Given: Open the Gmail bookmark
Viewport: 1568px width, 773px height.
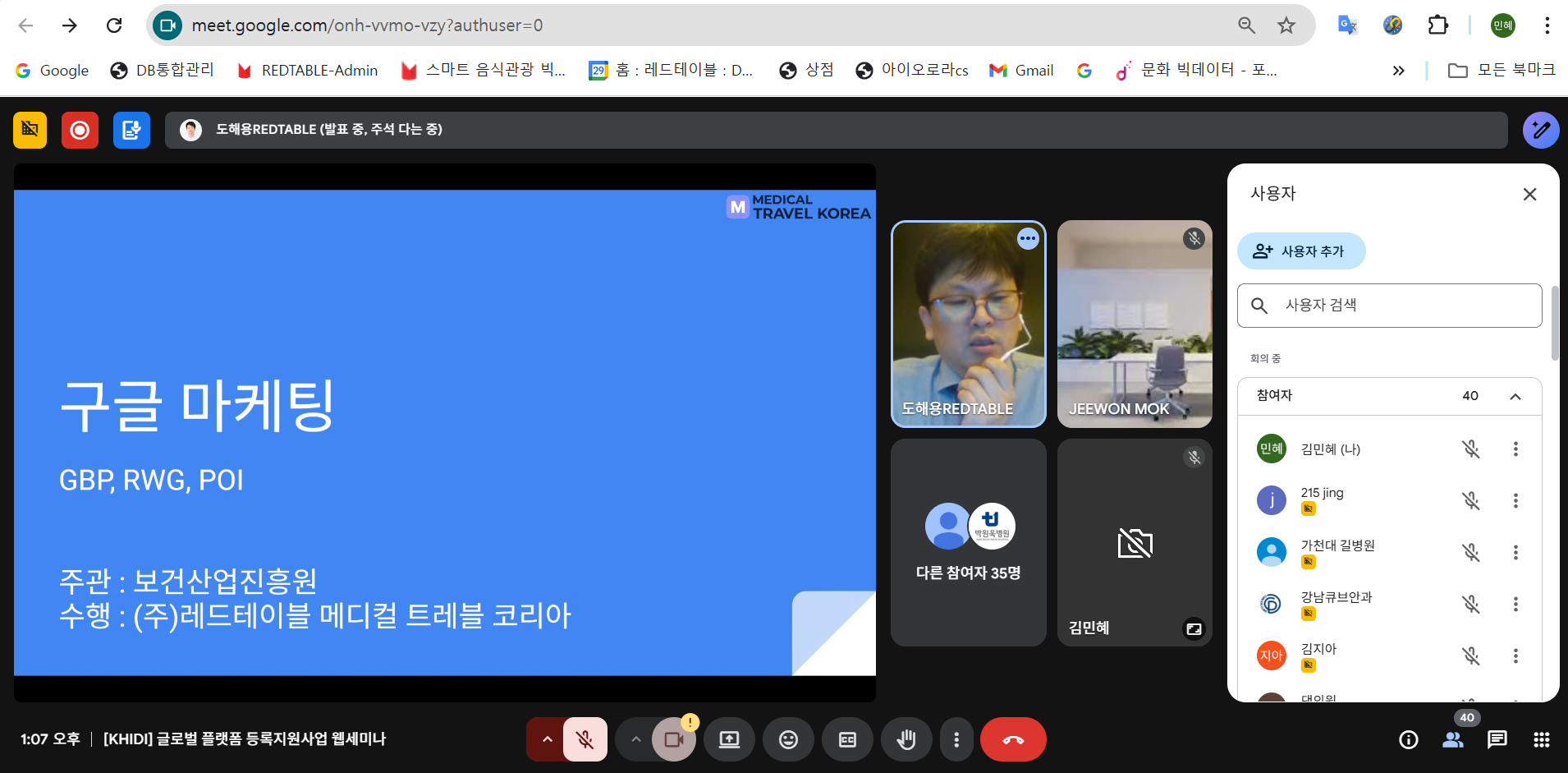Looking at the screenshot, I should point(1022,71).
